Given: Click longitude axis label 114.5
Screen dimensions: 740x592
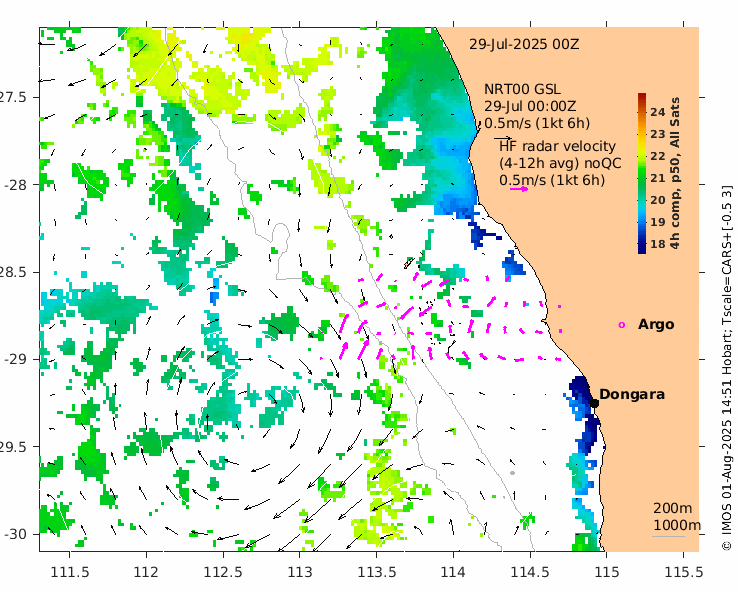Looking at the screenshot, I should click(x=530, y=572).
